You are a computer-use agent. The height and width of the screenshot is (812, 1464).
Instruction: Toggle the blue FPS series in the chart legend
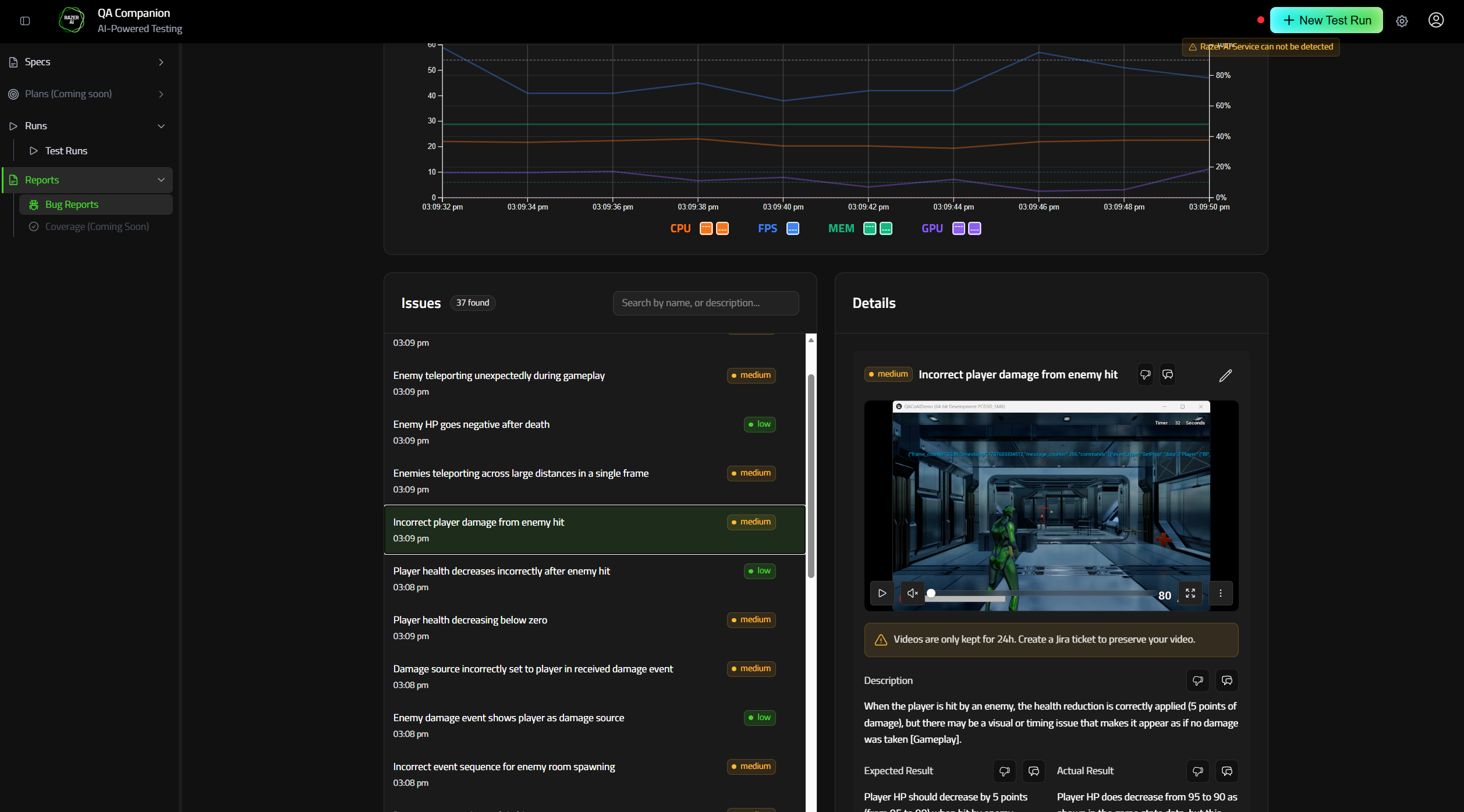pyautogui.click(x=793, y=228)
